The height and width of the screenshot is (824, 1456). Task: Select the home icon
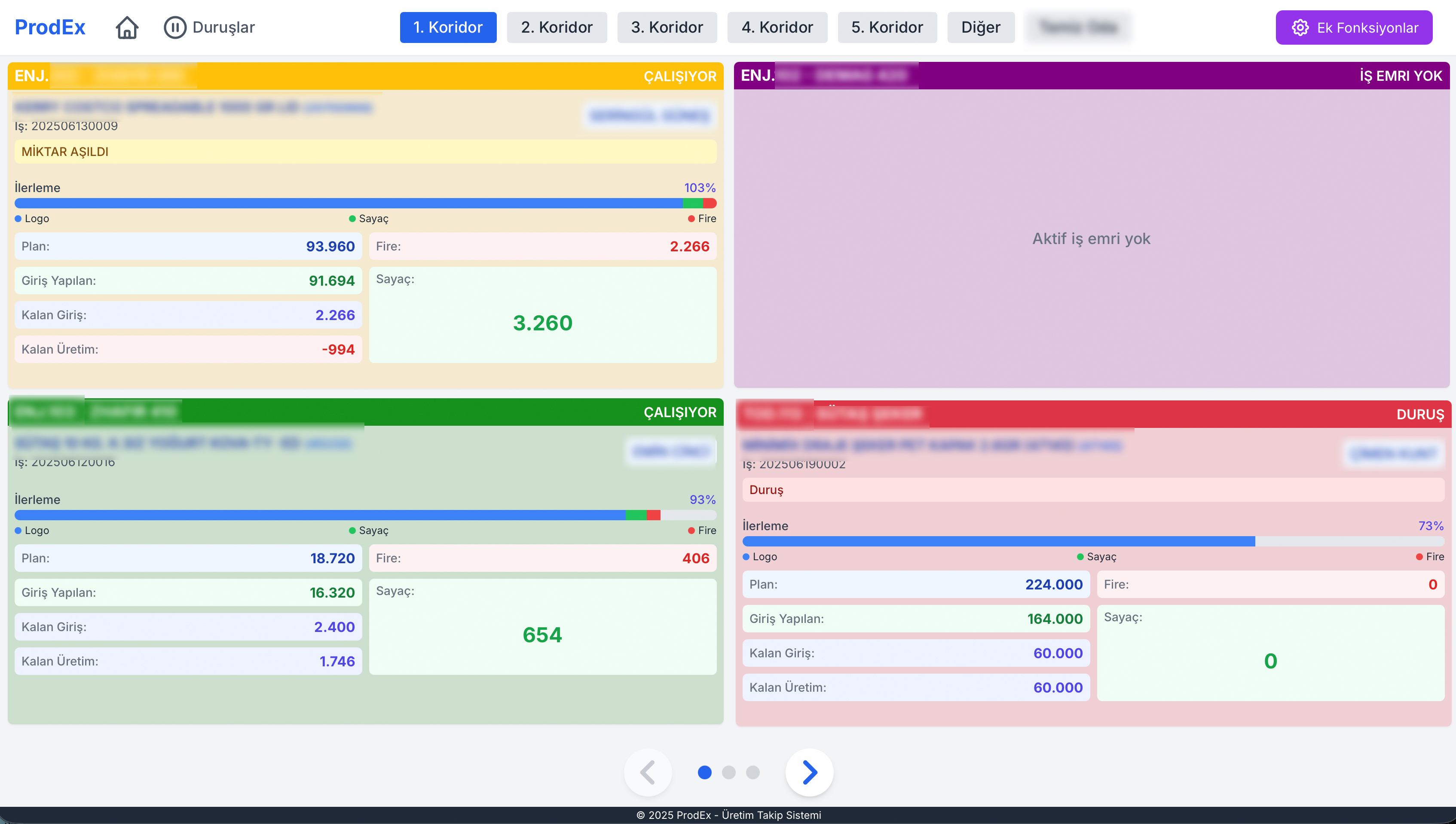tap(127, 27)
